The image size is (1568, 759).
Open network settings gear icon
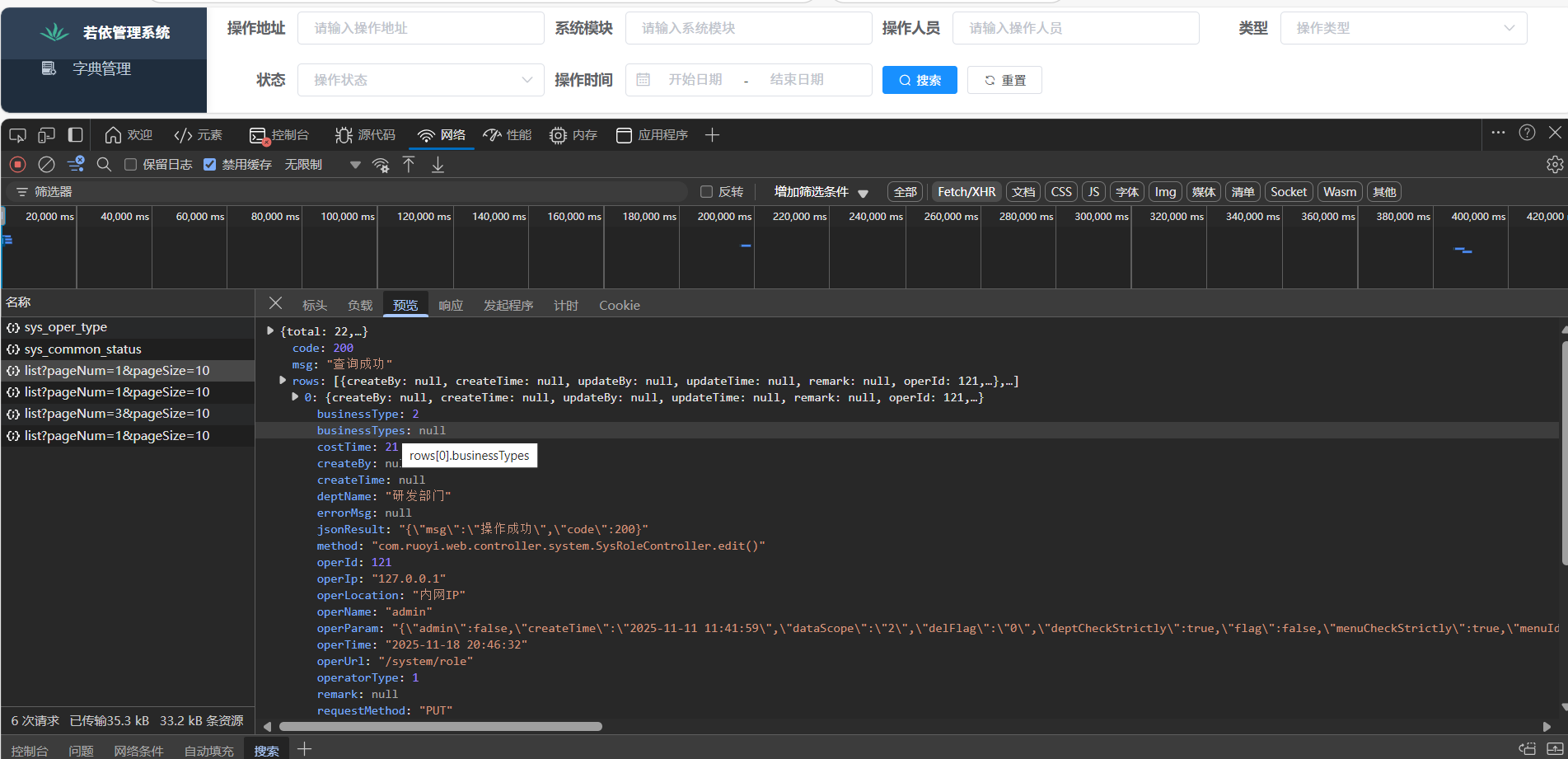coord(1555,164)
